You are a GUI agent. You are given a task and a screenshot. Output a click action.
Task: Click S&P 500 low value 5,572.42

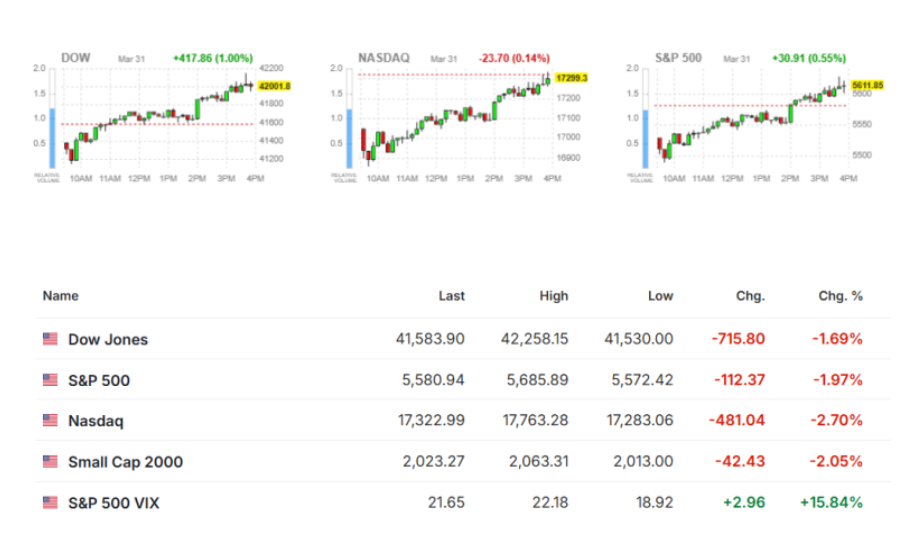[643, 380]
